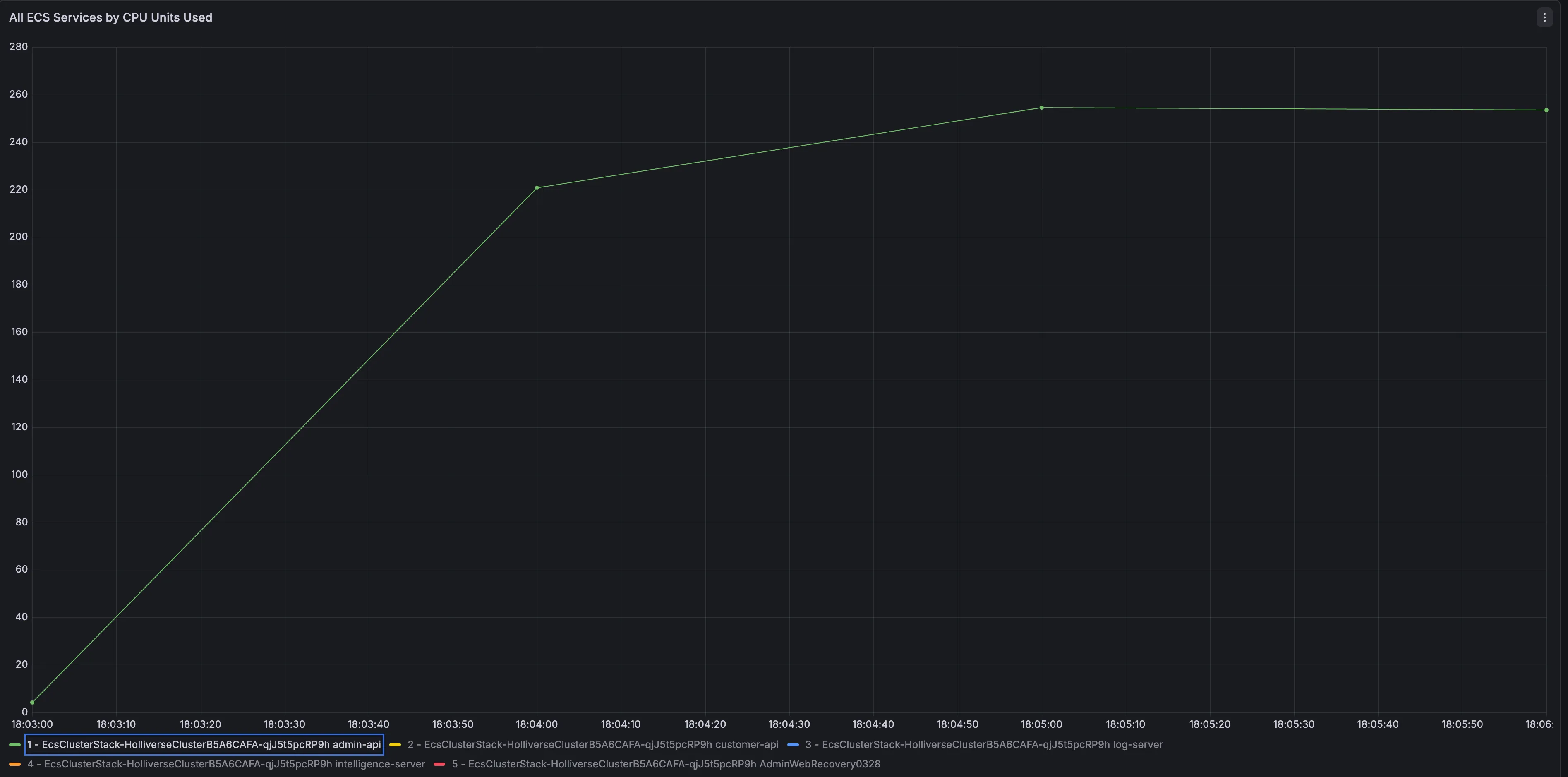
Task: Select the last data point on the line
Action: click(x=1546, y=110)
